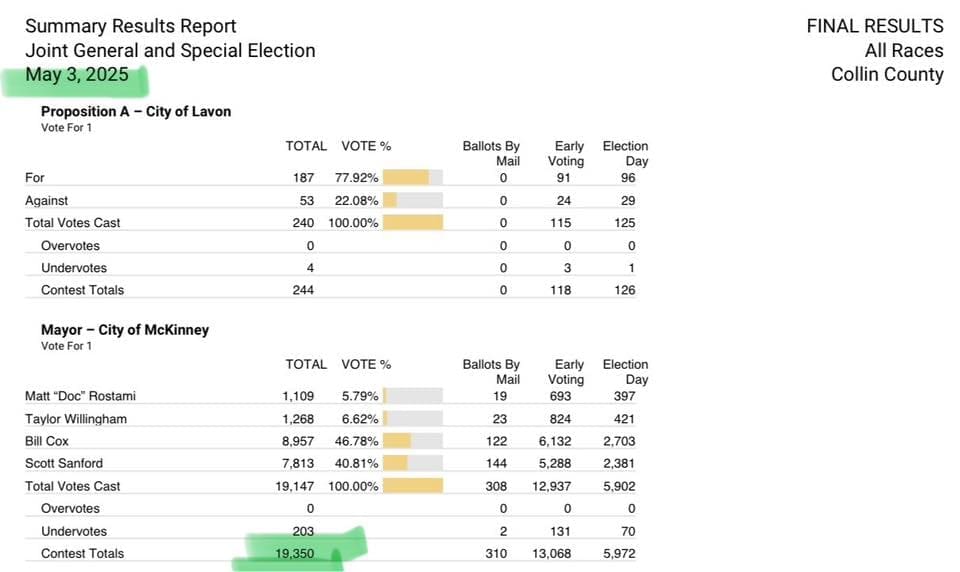Click the Collin County label
The image size is (960, 572).
pyautogui.click(x=887, y=75)
